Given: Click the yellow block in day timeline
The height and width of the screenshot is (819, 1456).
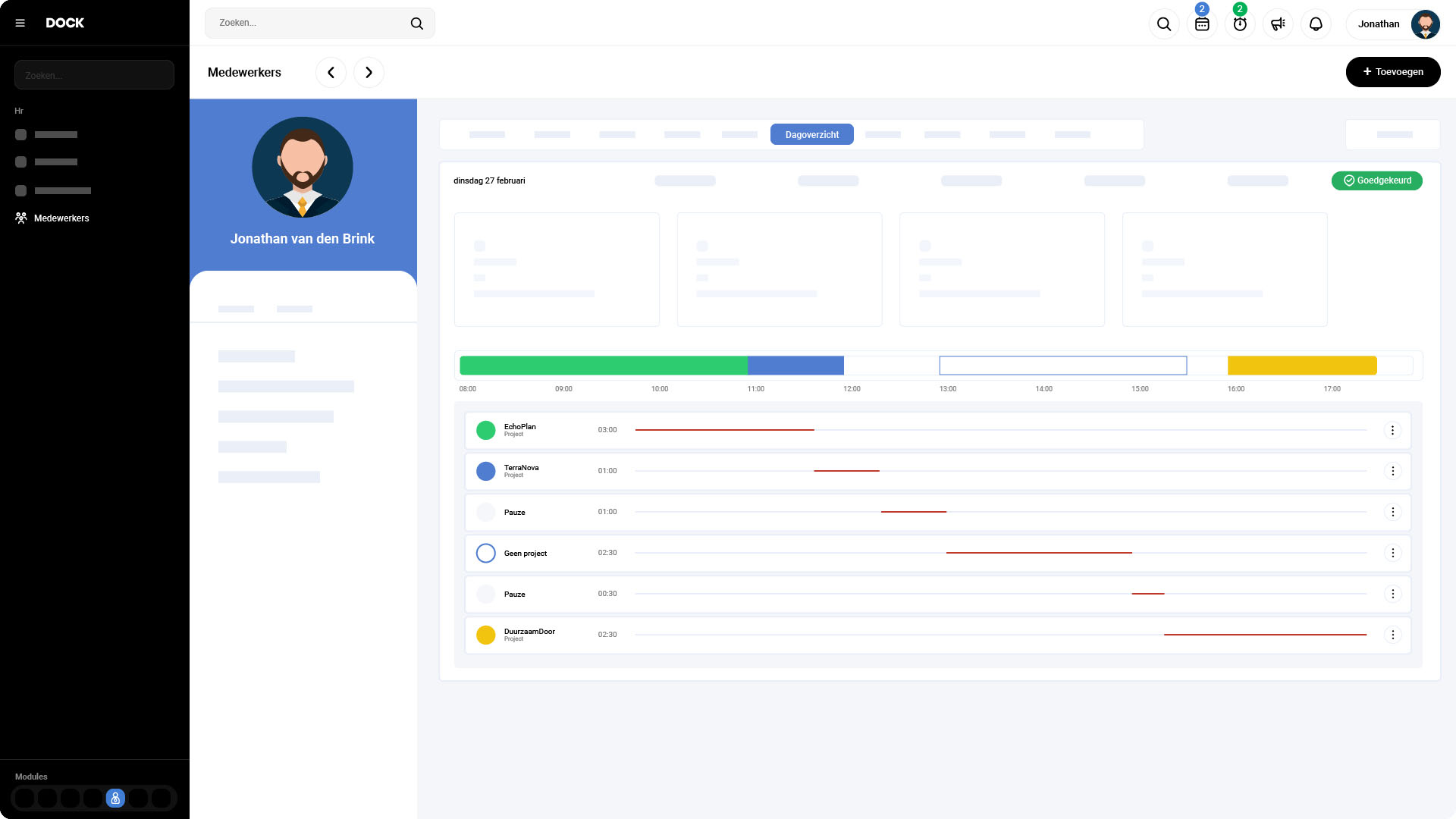Looking at the screenshot, I should (1301, 366).
